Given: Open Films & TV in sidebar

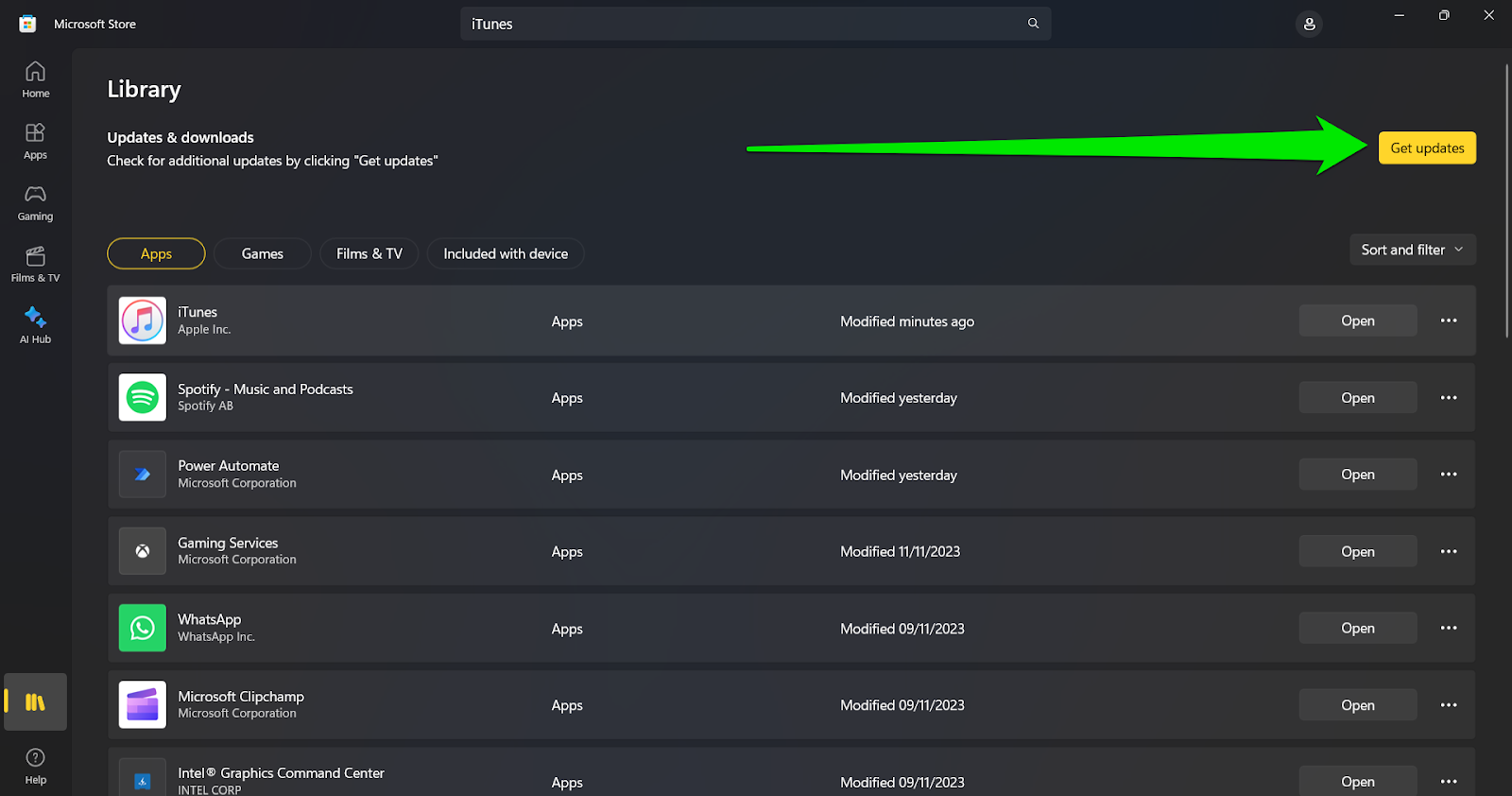Looking at the screenshot, I should point(36,264).
